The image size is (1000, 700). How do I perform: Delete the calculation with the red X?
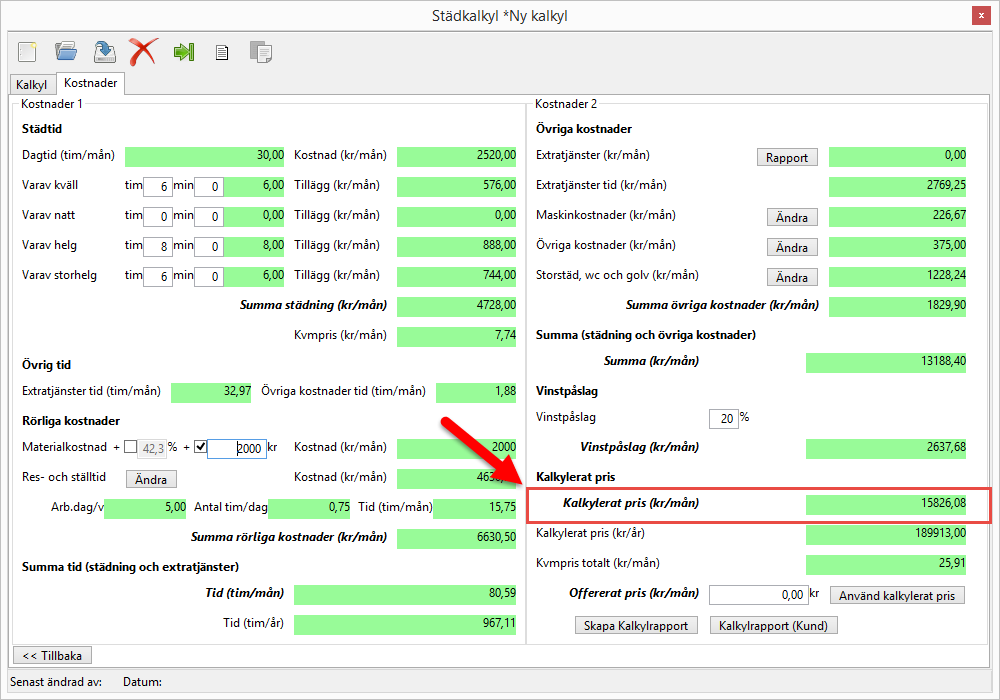tap(143, 52)
